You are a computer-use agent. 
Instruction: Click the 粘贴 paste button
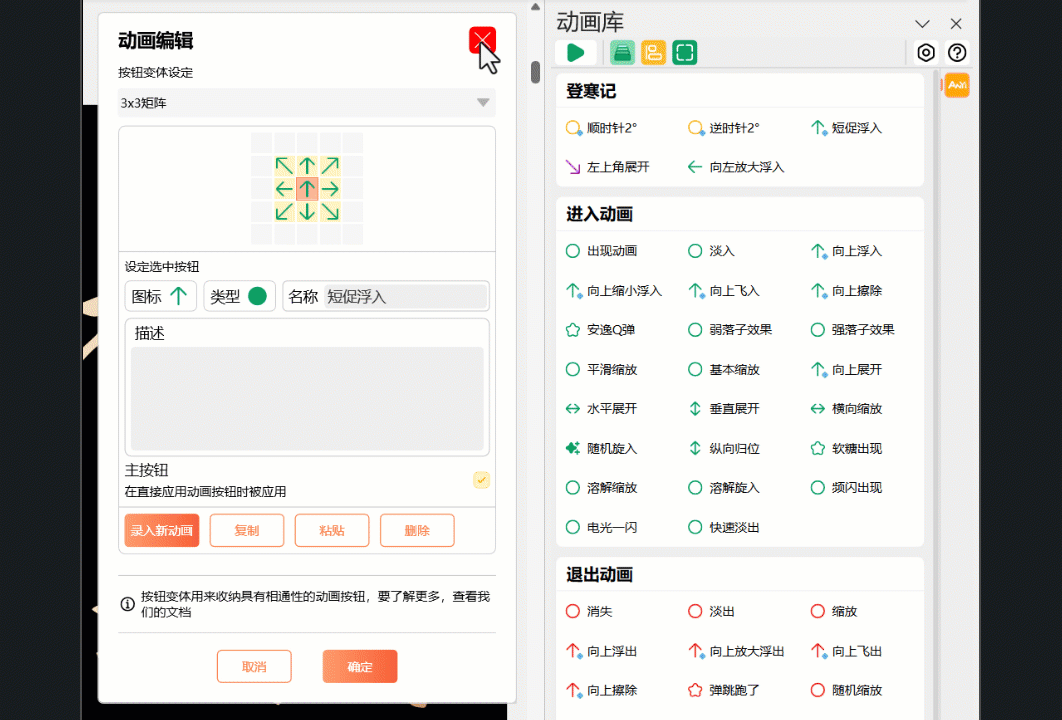pyautogui.click(x=331, y=530)
